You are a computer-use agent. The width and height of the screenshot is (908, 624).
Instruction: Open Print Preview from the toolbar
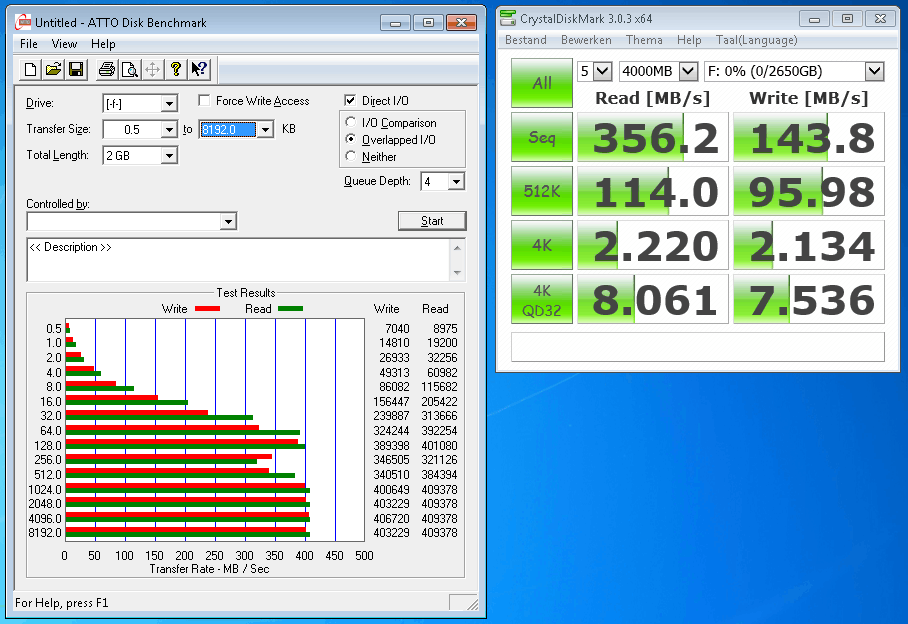point(129,69)
